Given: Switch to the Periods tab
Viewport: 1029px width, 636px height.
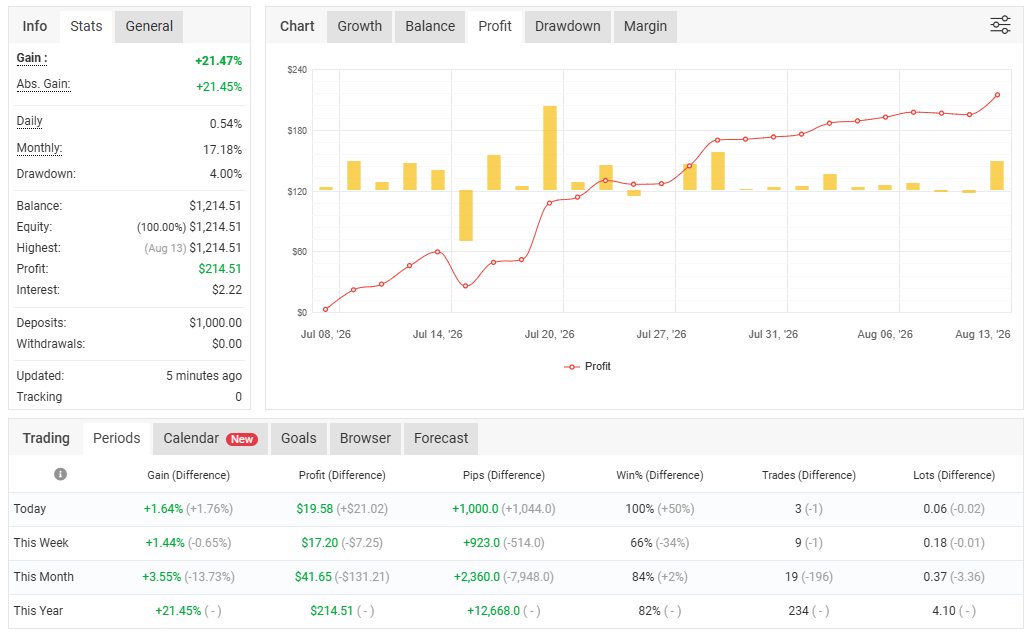Looking at the screenshot, I should pos(117,438).
